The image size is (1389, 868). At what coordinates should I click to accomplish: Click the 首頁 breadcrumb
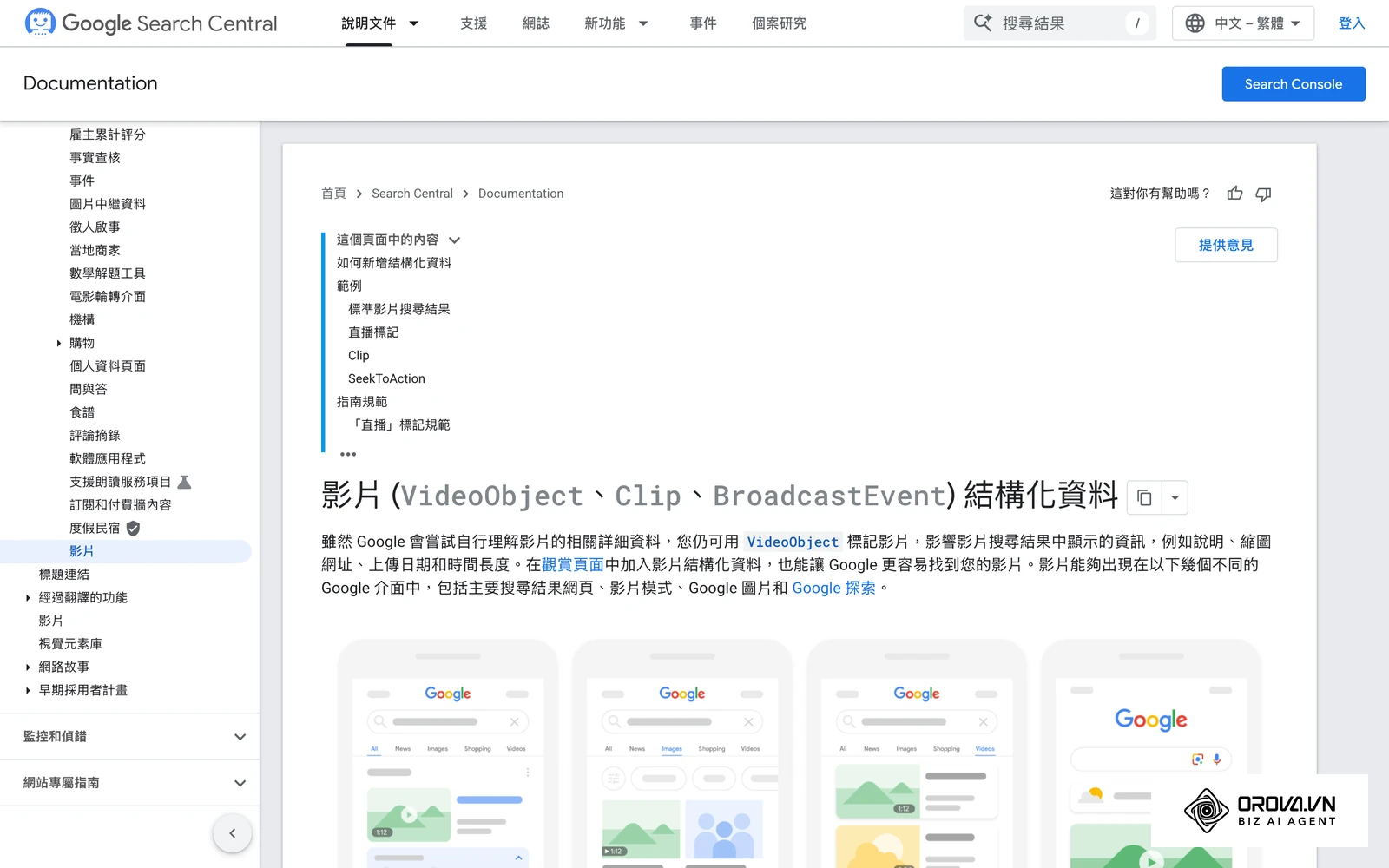[x=333, y=194]
